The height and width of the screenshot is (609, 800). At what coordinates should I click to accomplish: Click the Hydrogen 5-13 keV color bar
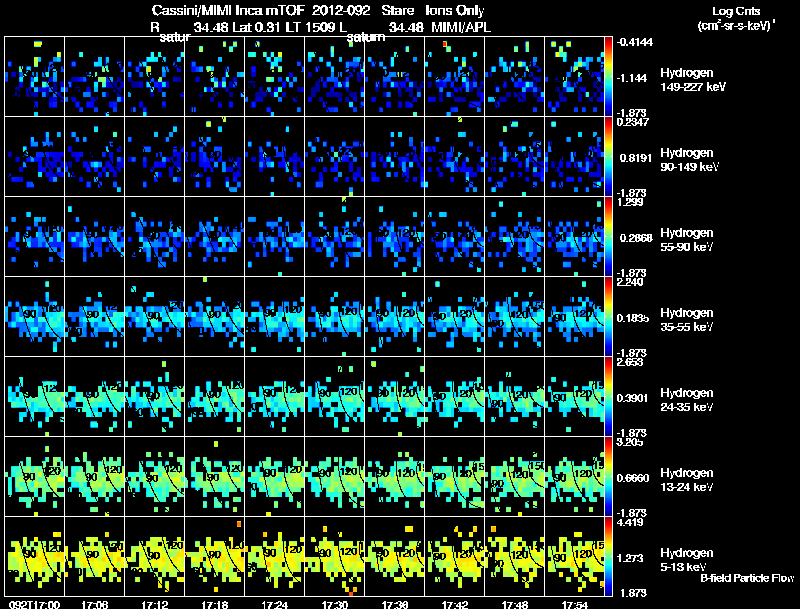[608, 556]
